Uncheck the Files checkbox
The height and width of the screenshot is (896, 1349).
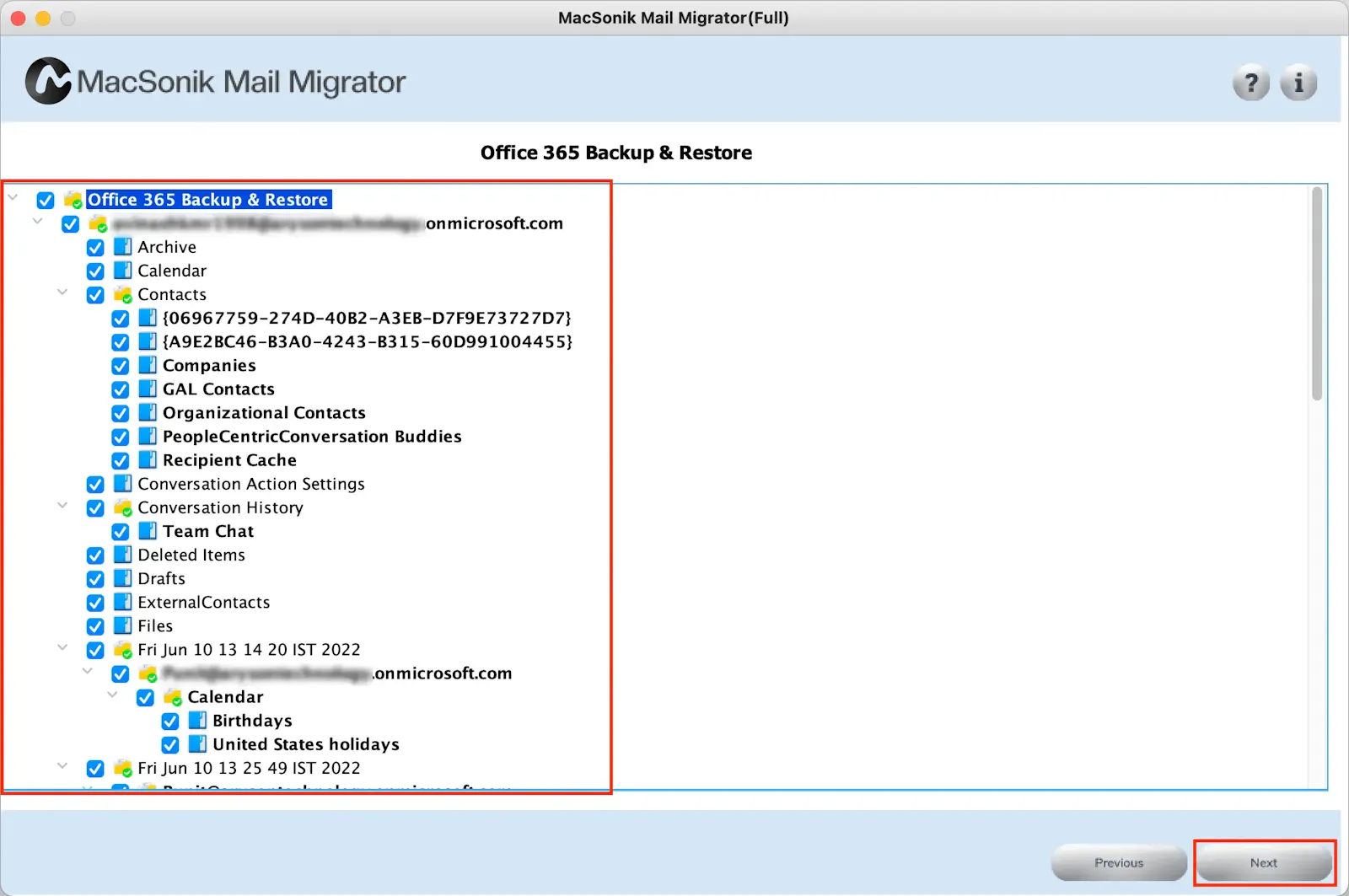click(x=95, y=626)
